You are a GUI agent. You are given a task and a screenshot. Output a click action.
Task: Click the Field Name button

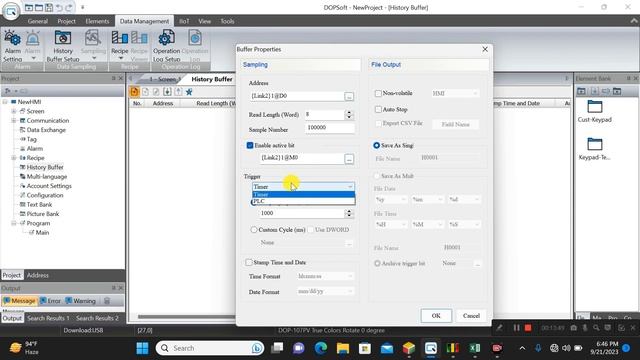coord(455,124)
